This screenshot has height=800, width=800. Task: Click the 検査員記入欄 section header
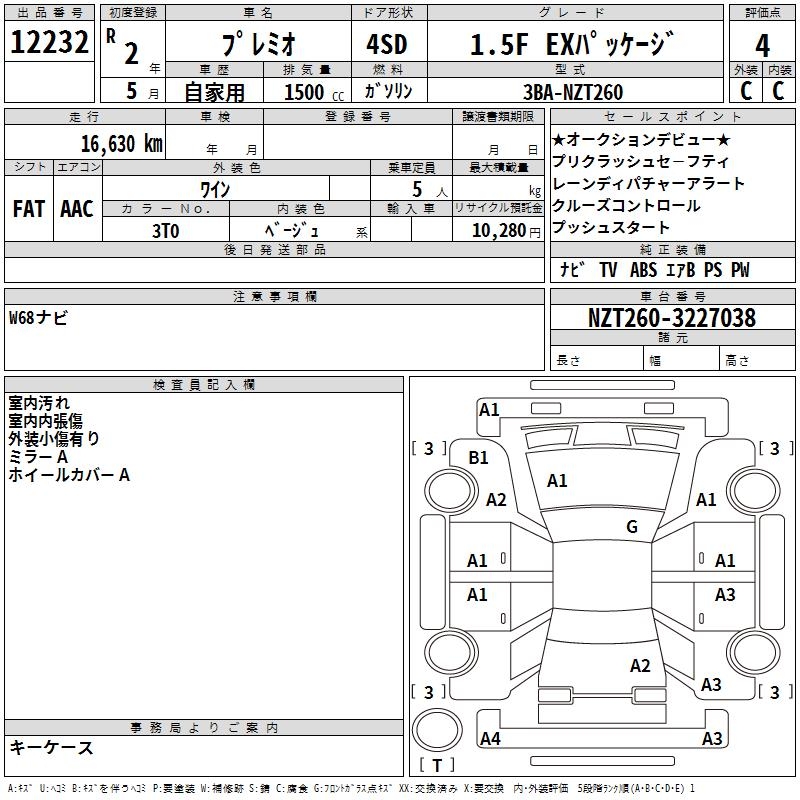tap(204, 385)
